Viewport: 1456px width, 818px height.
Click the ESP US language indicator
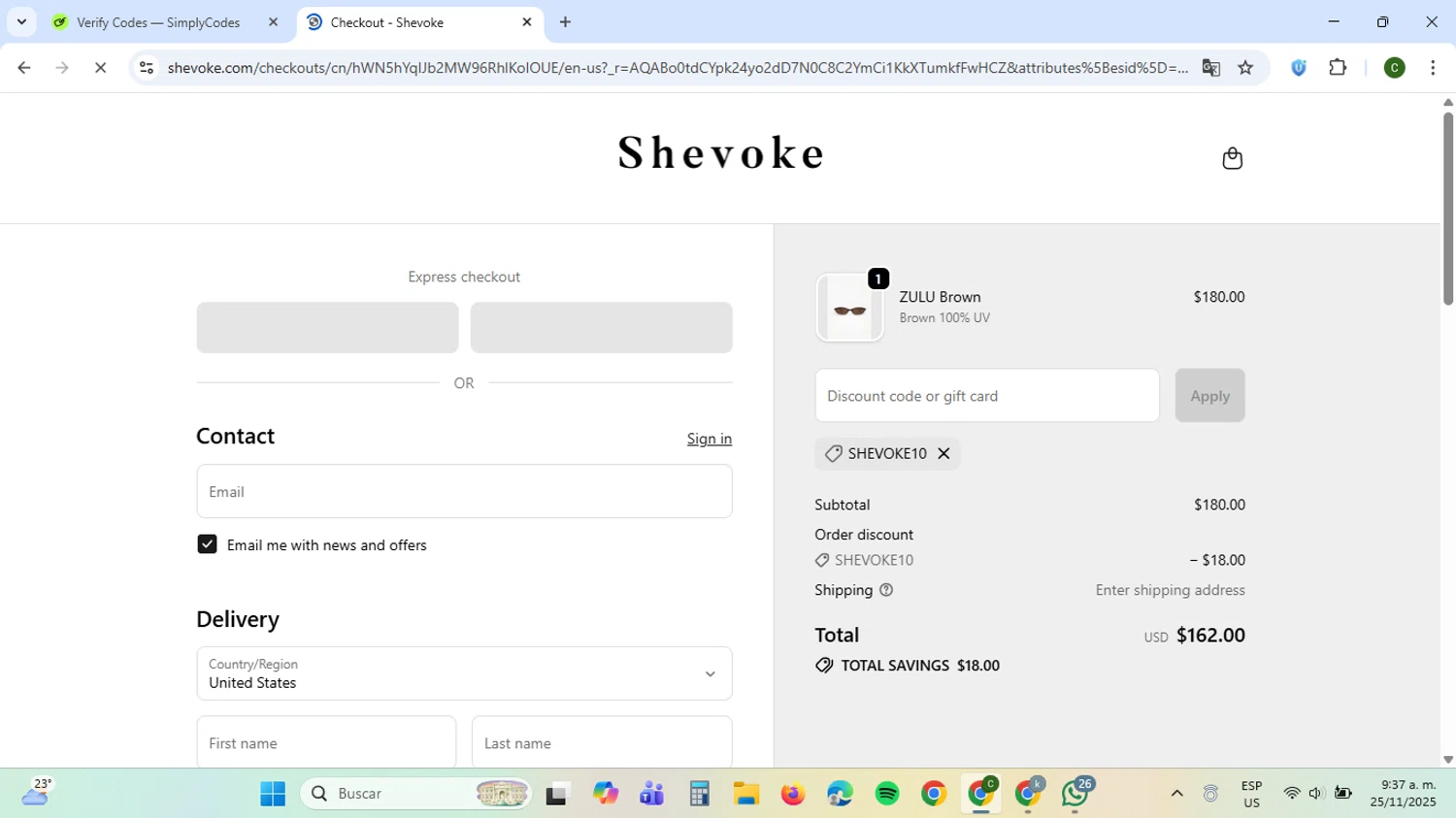1251,794
